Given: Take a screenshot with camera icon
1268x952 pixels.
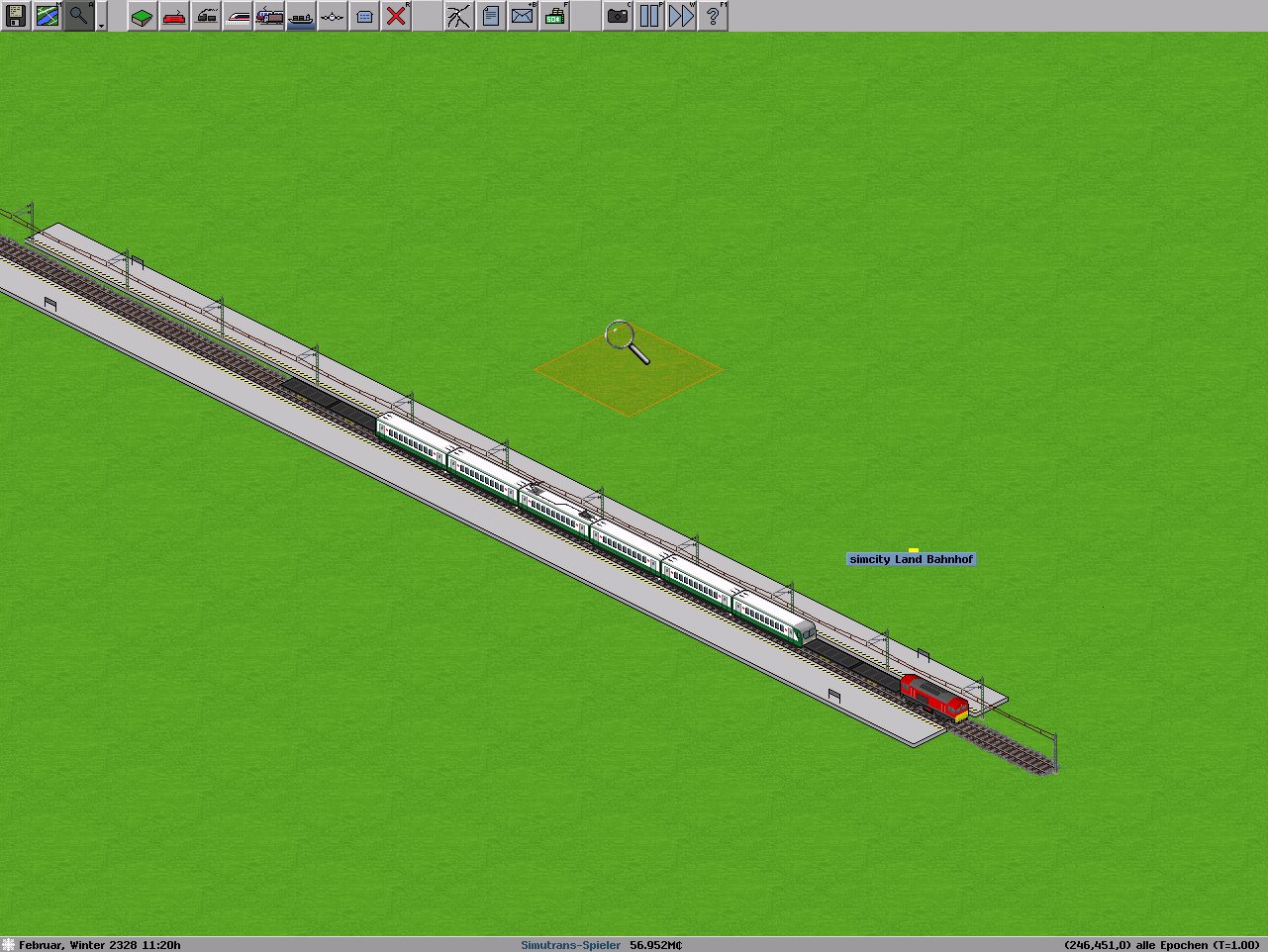Looking at the screenshot, I should (618, 16).
